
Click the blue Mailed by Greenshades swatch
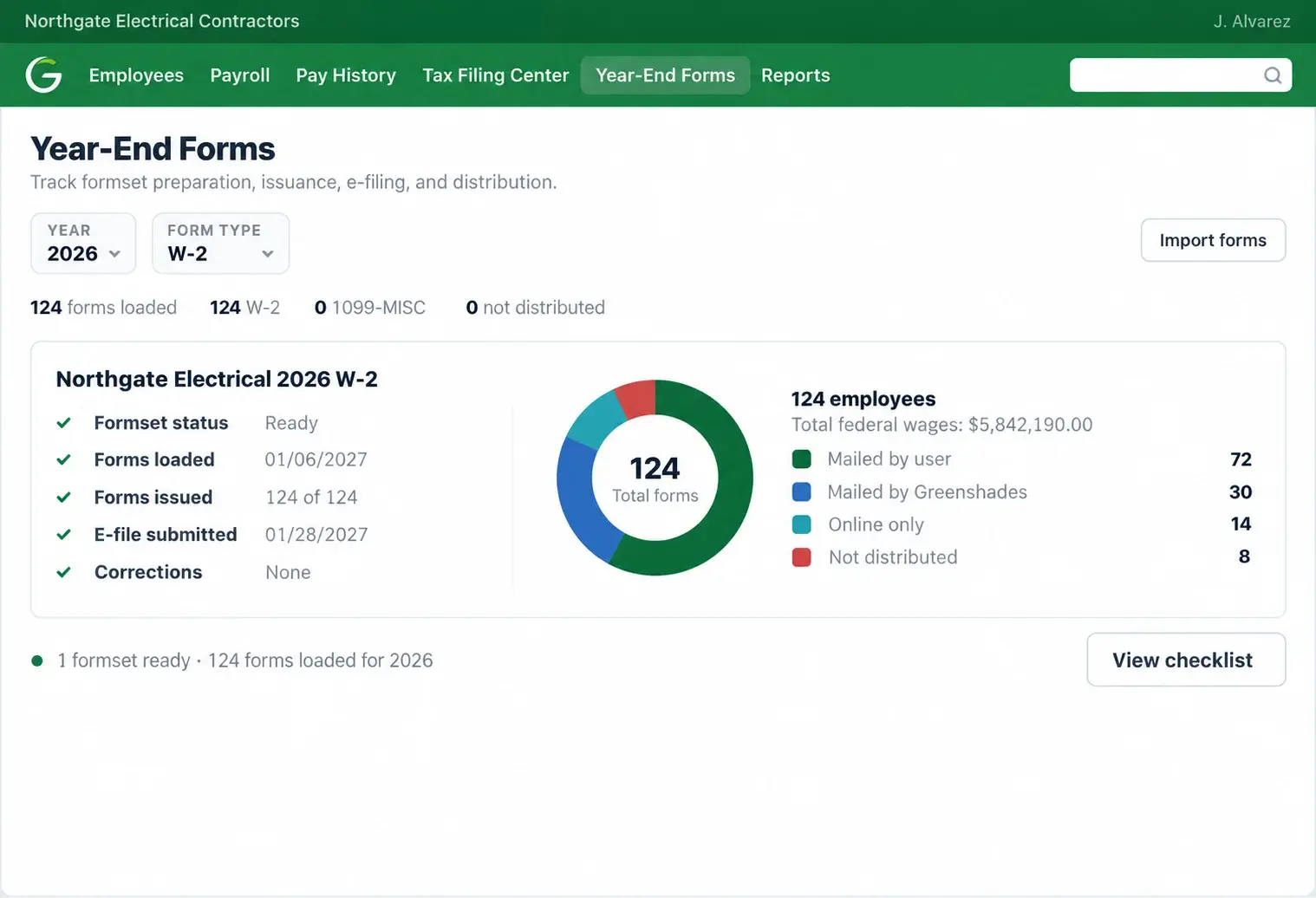coord(802,492)
